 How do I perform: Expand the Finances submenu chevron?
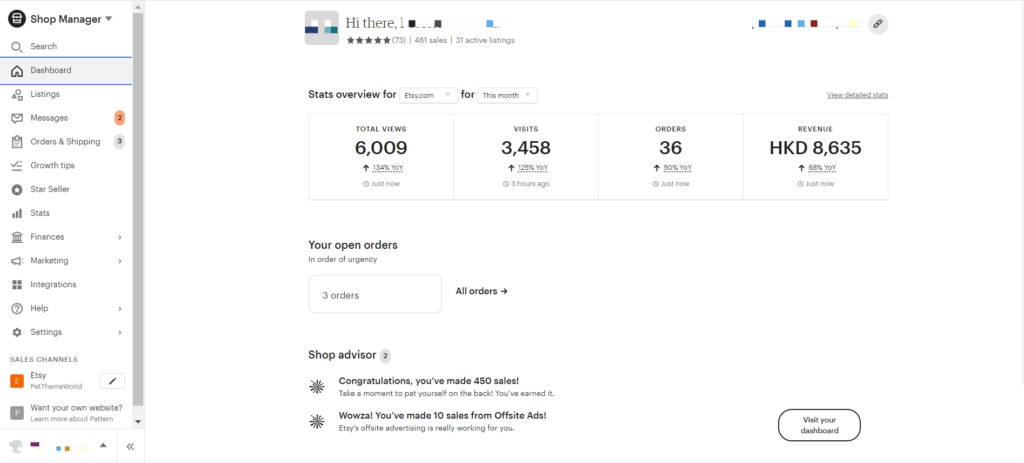pos(120,238)
